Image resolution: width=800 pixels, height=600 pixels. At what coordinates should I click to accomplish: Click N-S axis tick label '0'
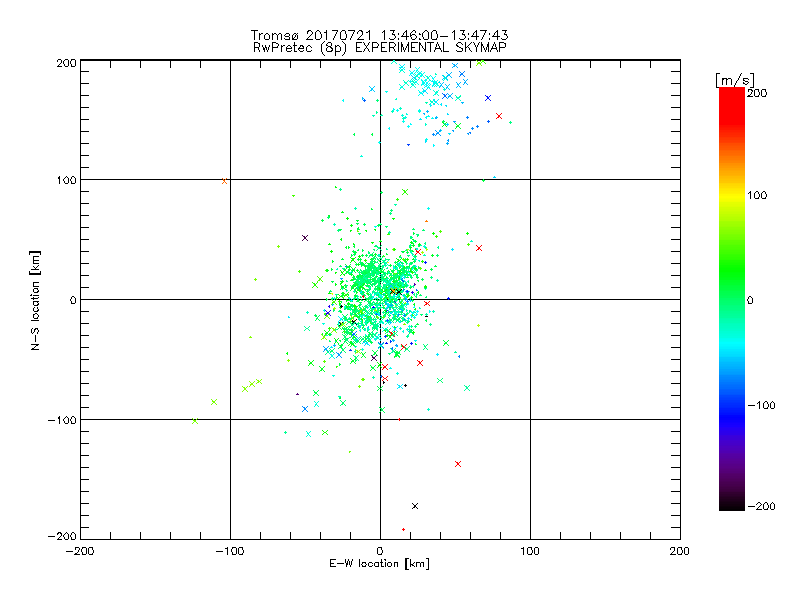(73, 300)
